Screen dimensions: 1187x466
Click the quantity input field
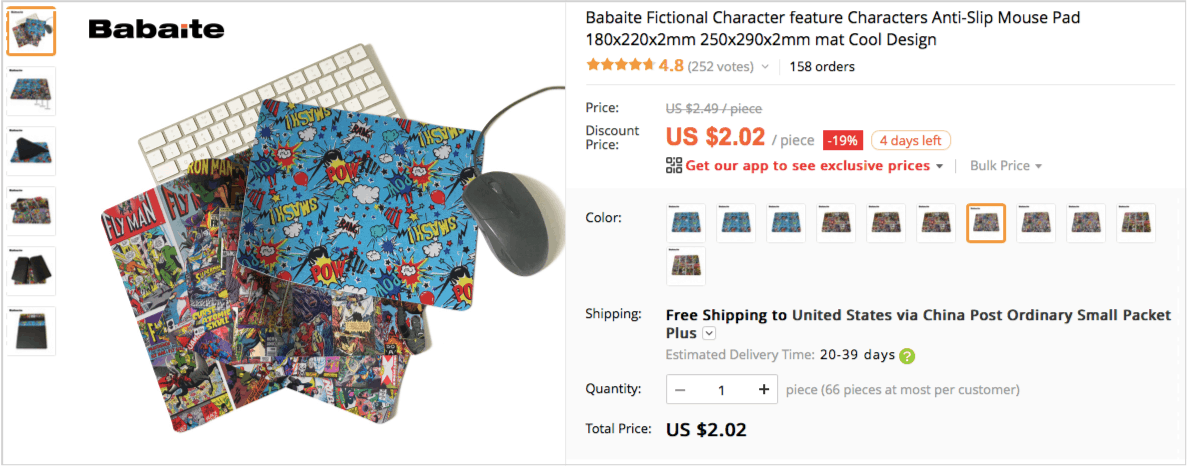tap(721, 390)
